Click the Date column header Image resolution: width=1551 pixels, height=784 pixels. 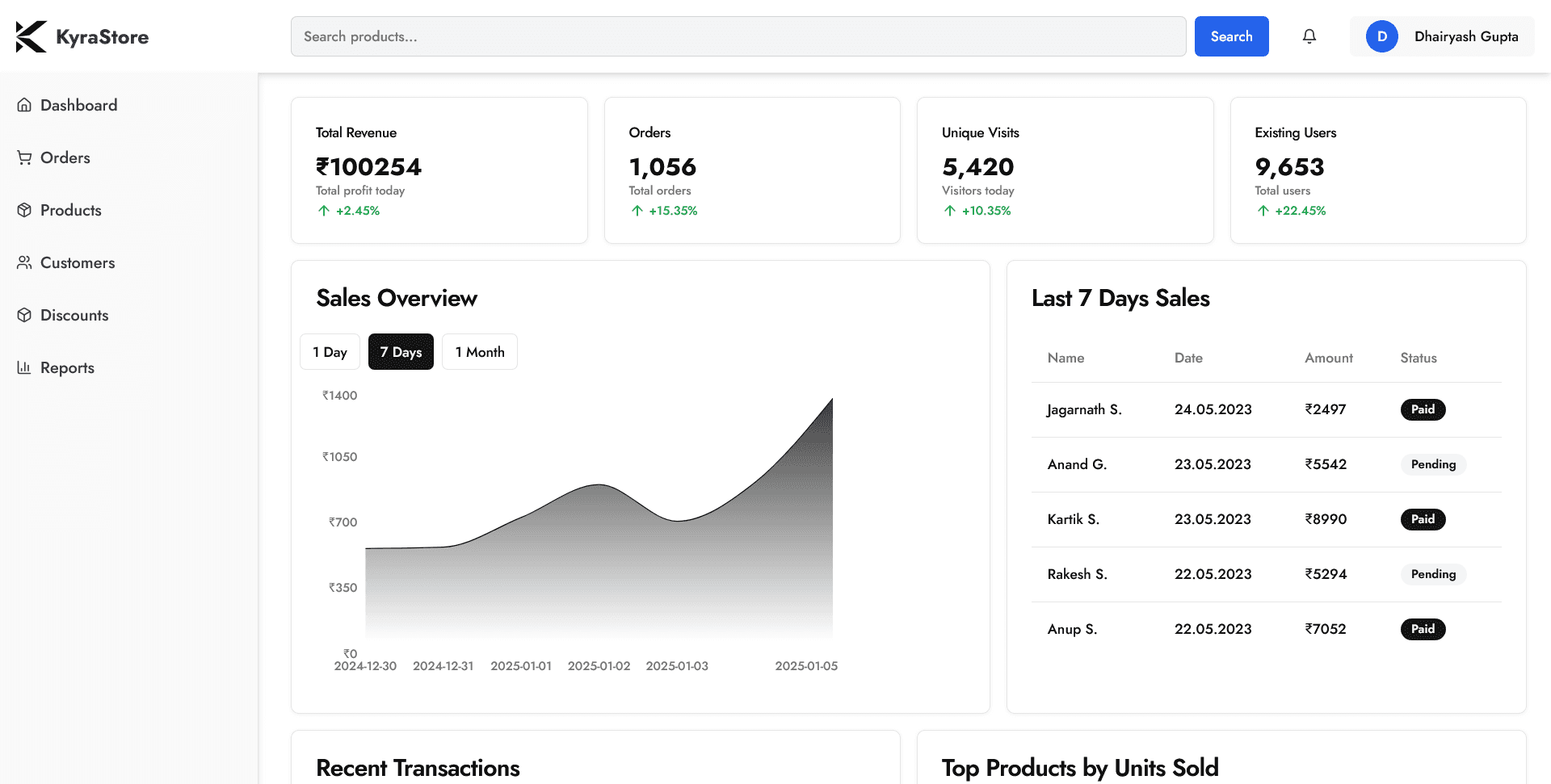(1188, 358)
